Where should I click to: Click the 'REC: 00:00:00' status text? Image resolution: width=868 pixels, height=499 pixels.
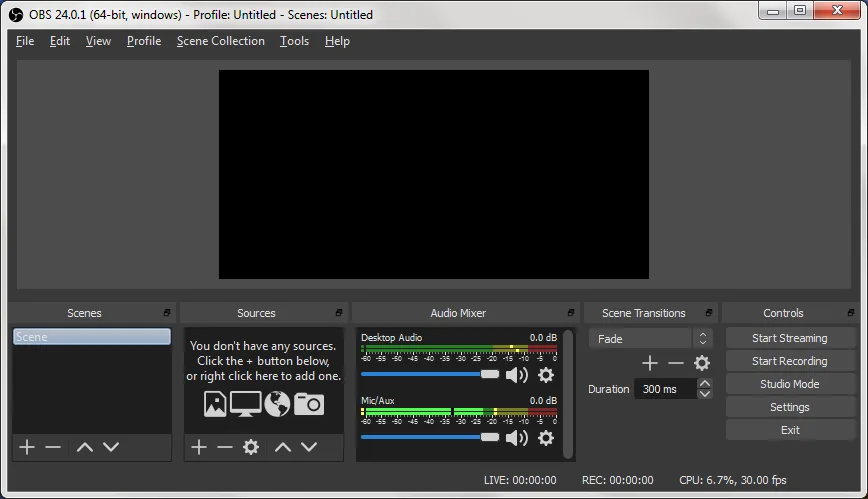tap(617, 480)
